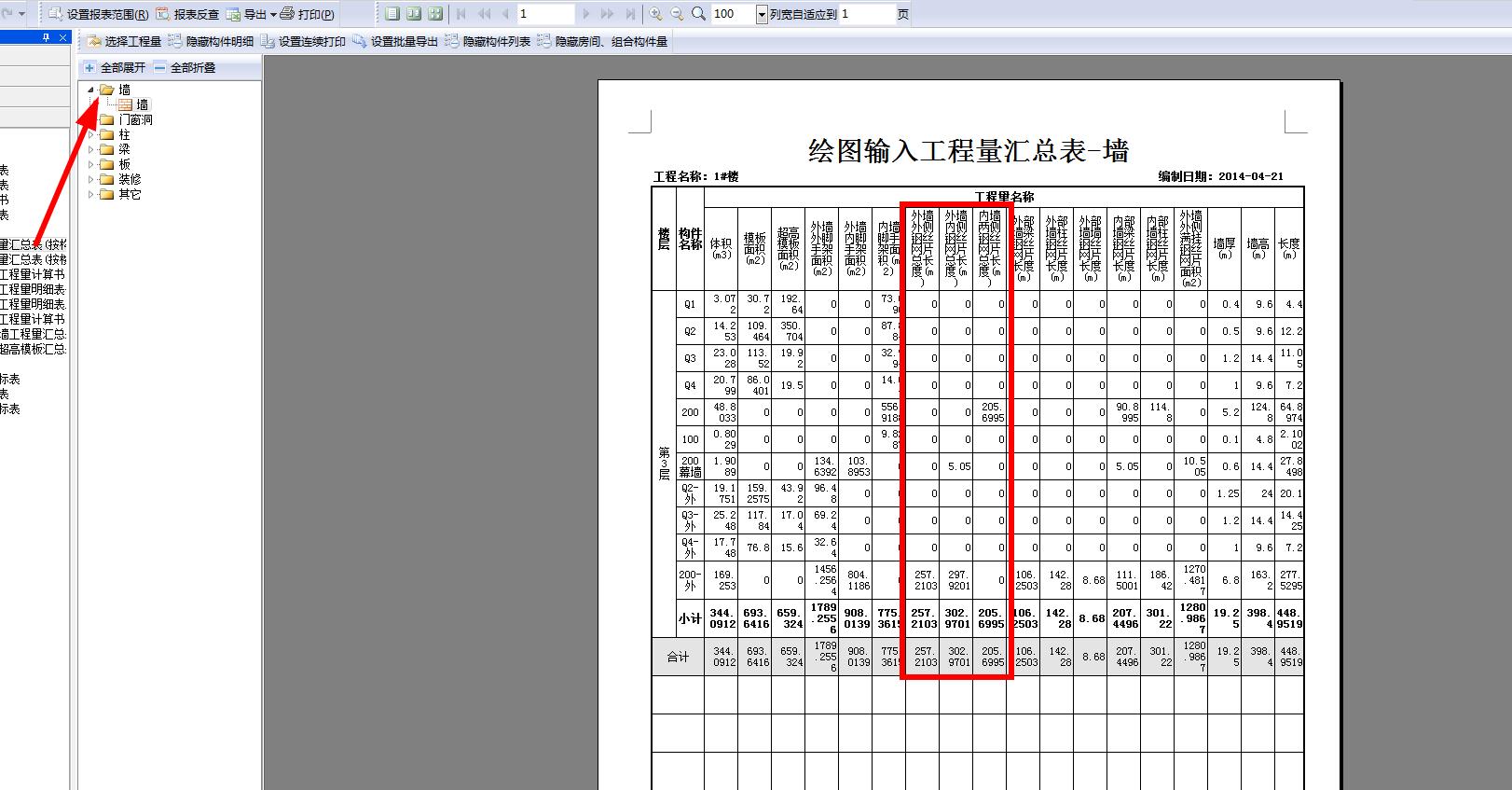This screenshot has width=1512, height=790.
Task: Go to first page icon
Action: point(461,14)
